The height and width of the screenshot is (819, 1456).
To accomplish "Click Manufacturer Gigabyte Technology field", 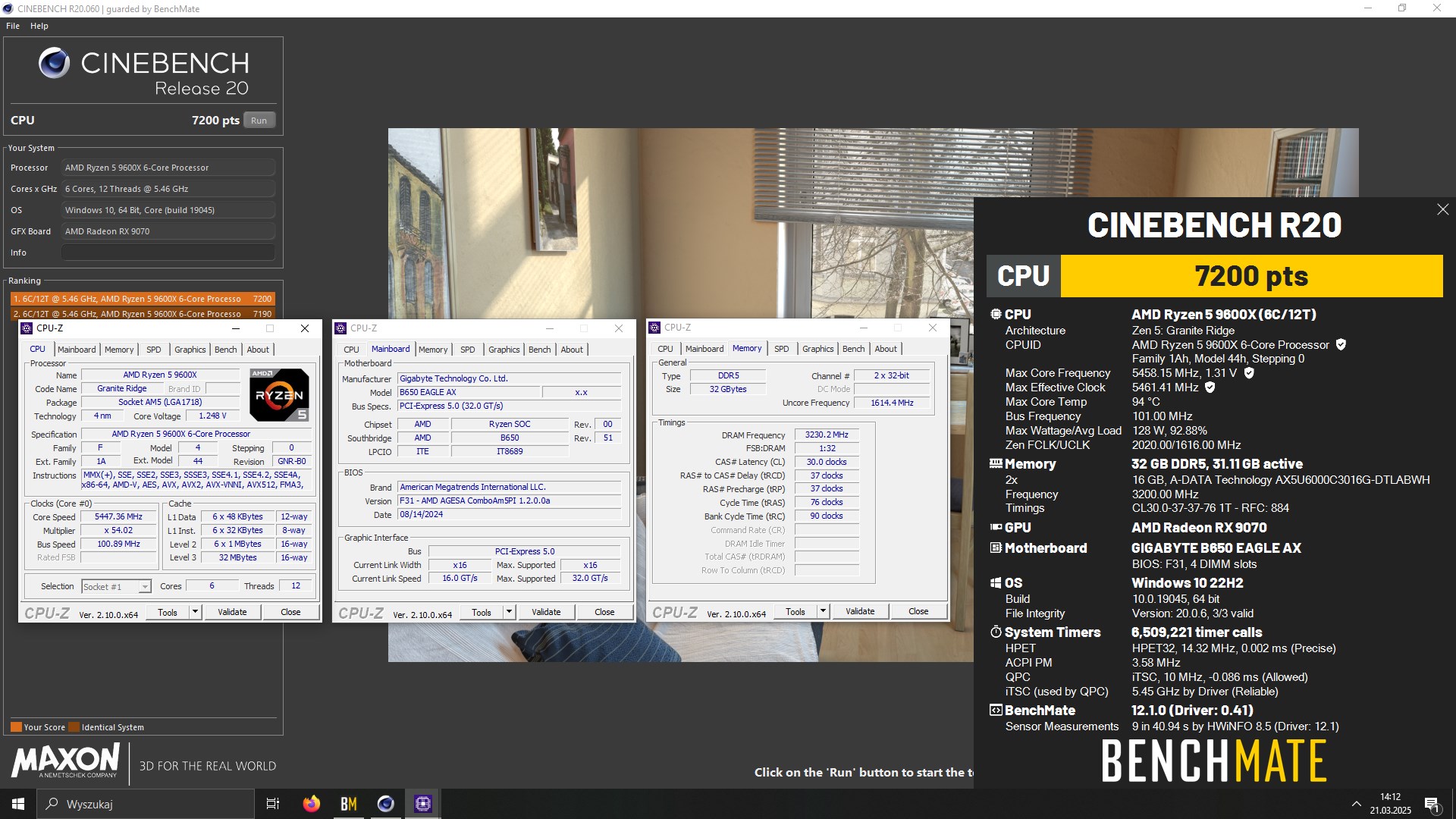I will 510,378.
